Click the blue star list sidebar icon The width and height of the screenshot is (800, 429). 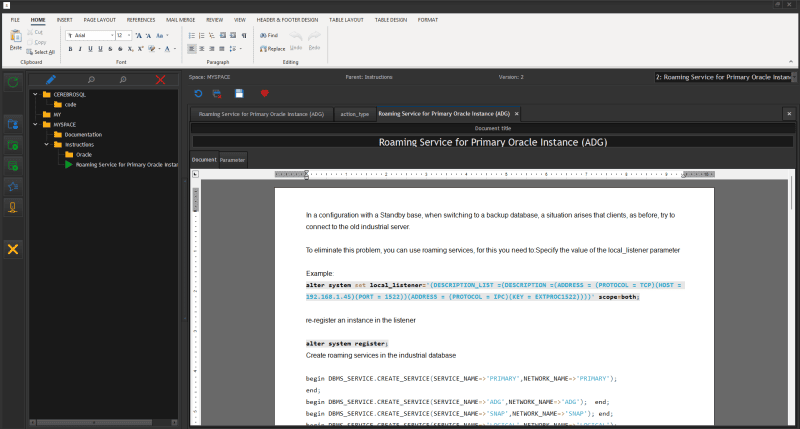[x=13, y=187]
